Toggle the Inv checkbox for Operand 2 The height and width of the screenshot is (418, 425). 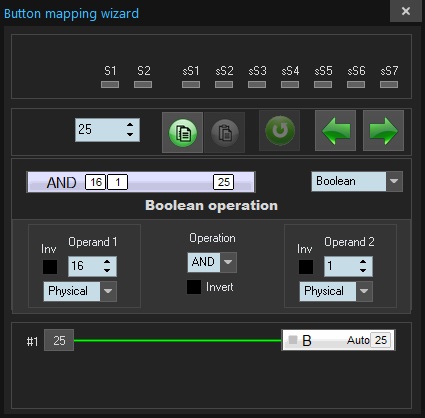[x=306, y=267]
